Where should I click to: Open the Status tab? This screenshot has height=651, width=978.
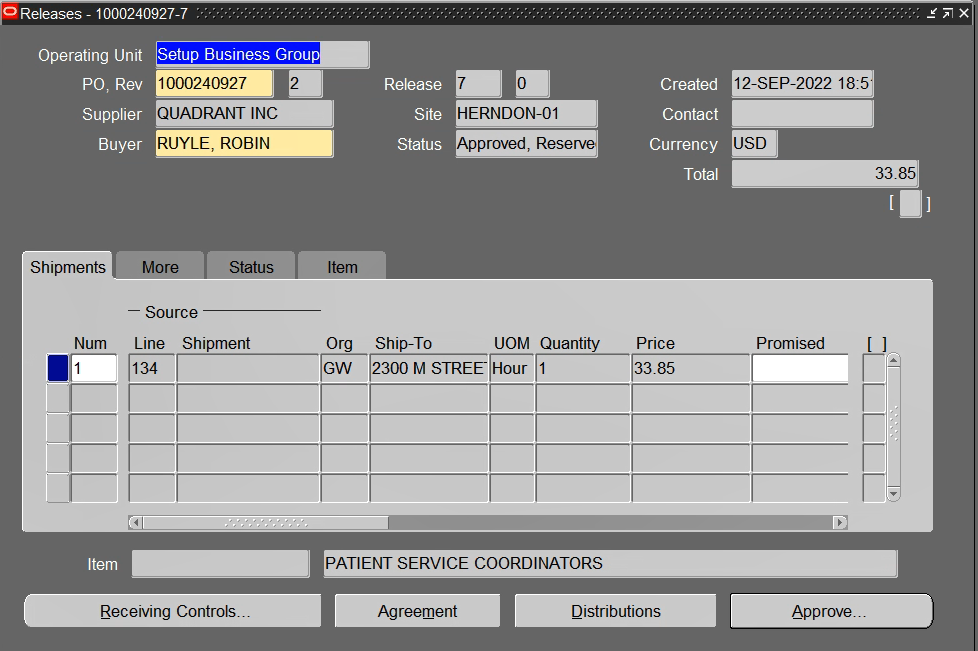251,267
